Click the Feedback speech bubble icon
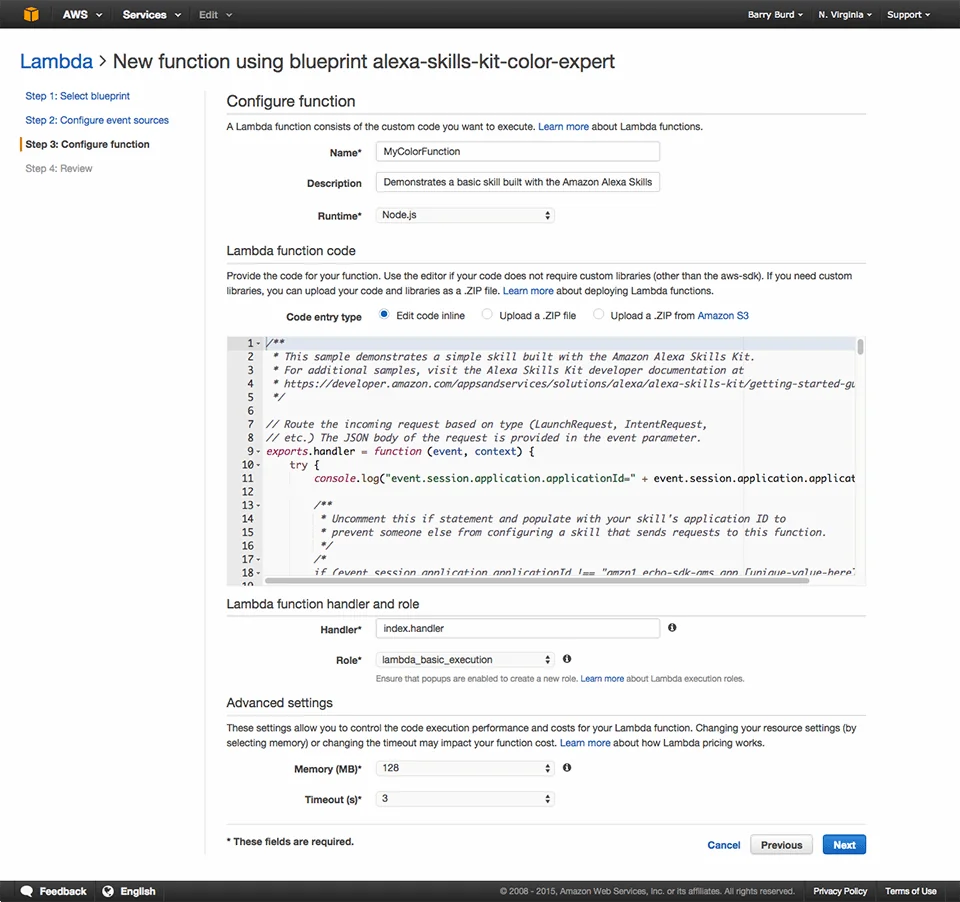 pos(27,891)
